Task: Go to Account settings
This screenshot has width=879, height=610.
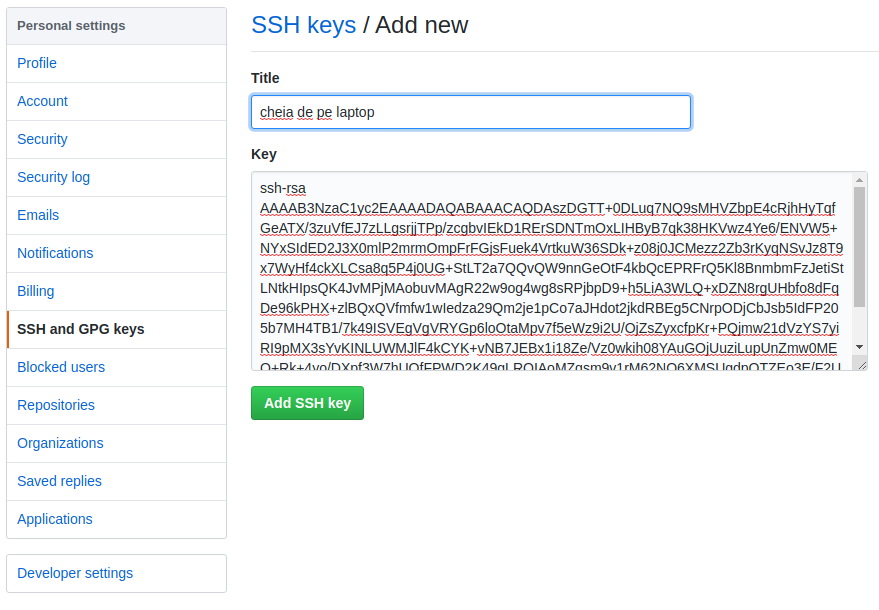Action: coord(43,101)
